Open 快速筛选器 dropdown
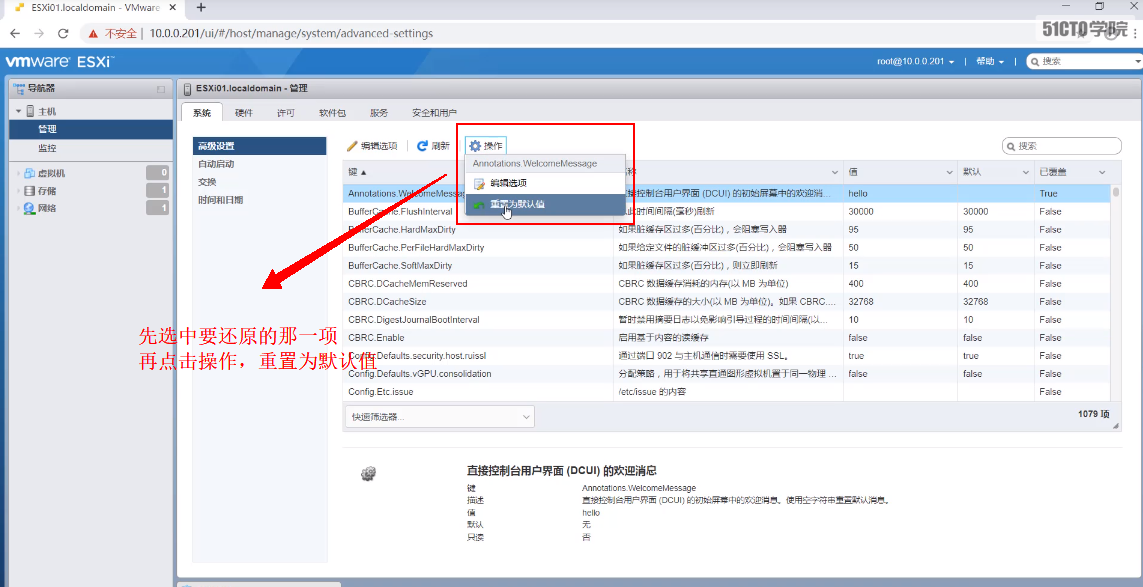 pyautogui.click(x=440, y=416)
